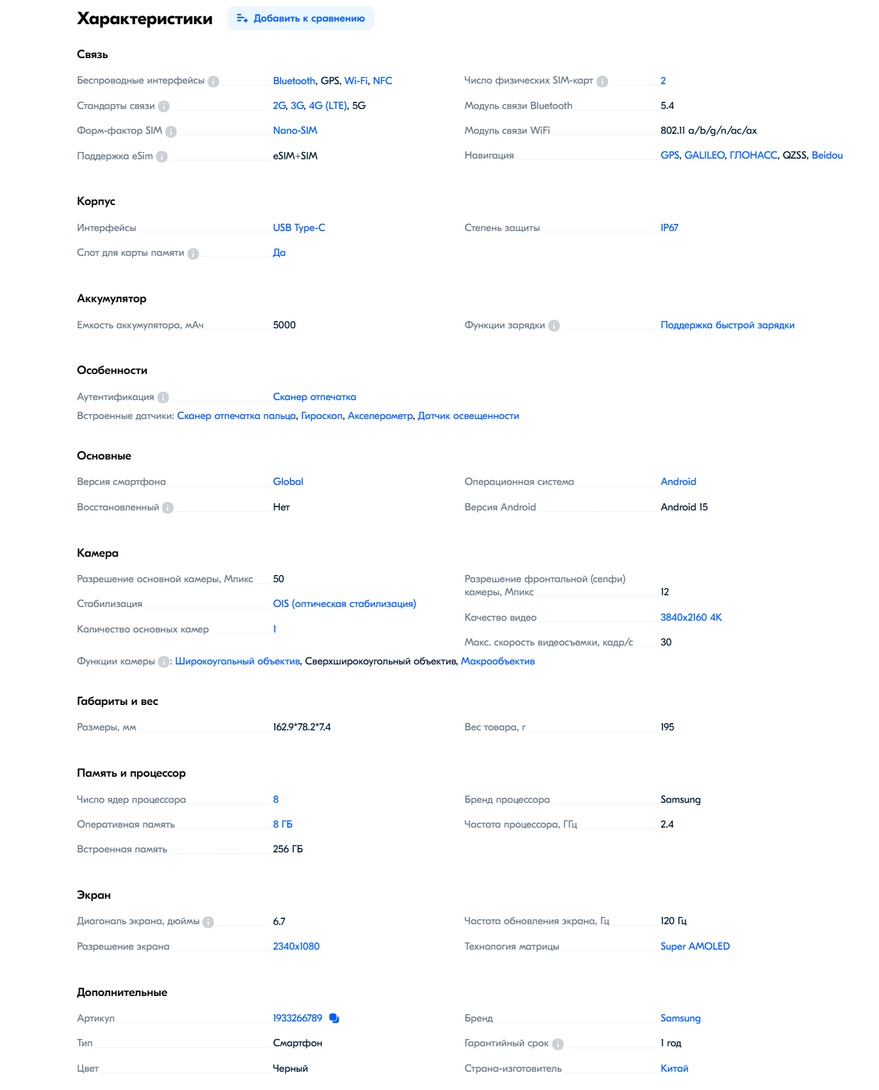Viewport: 879px width, 1090px height.
Task: Show info about Поддержка eSim
Action: pos(162,156)
